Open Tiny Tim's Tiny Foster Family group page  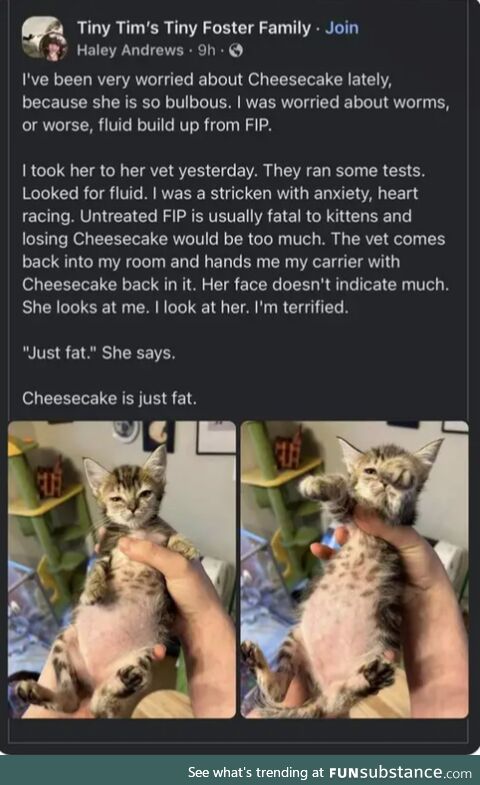pos(194,28)
